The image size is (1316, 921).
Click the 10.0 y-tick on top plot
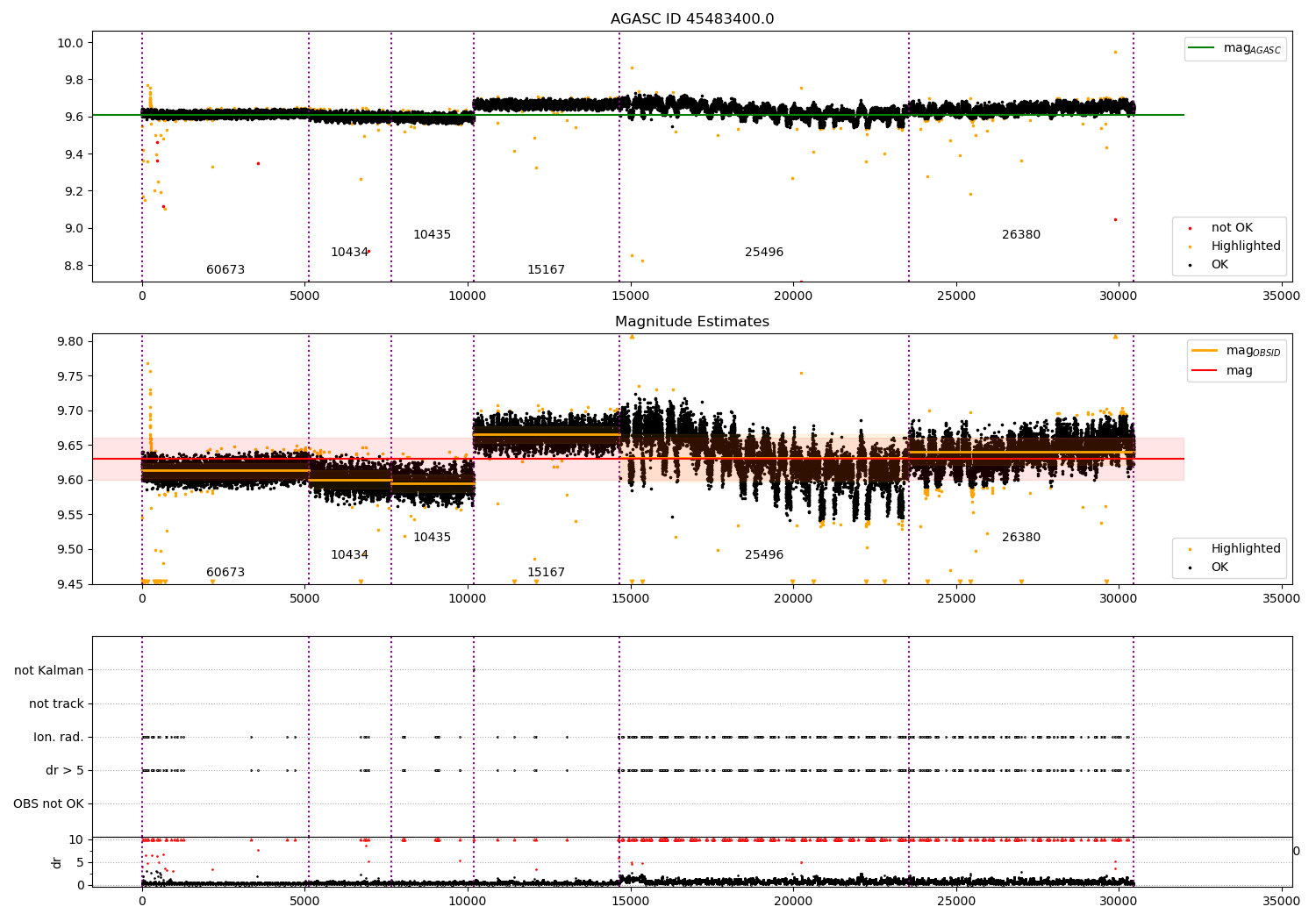pyautogui.click(x=71, y=43)
